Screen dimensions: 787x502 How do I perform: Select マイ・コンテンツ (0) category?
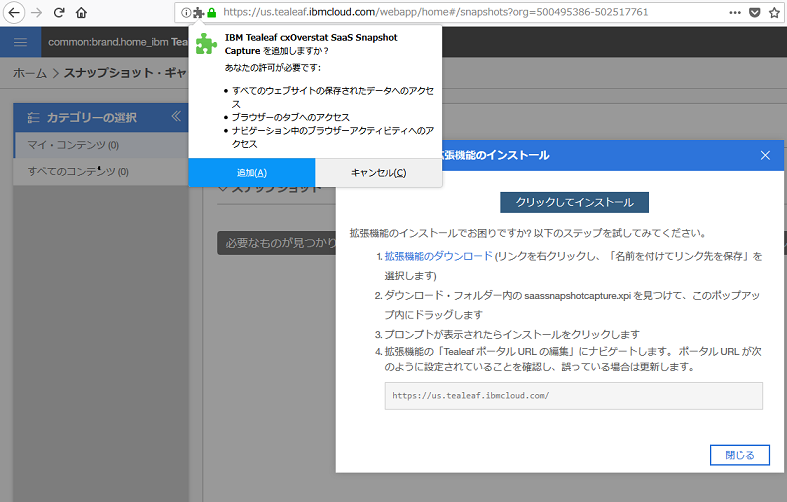click(x=101, y=145)
